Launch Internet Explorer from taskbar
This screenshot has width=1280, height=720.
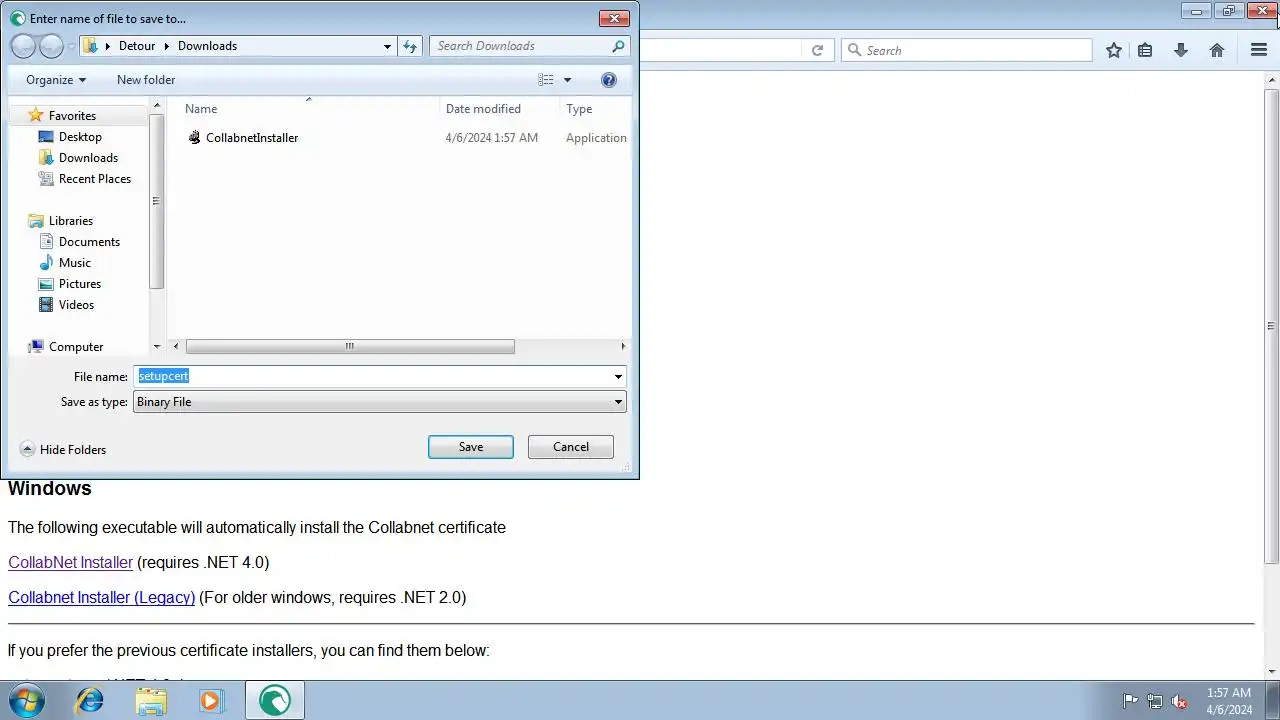(90, 700)
